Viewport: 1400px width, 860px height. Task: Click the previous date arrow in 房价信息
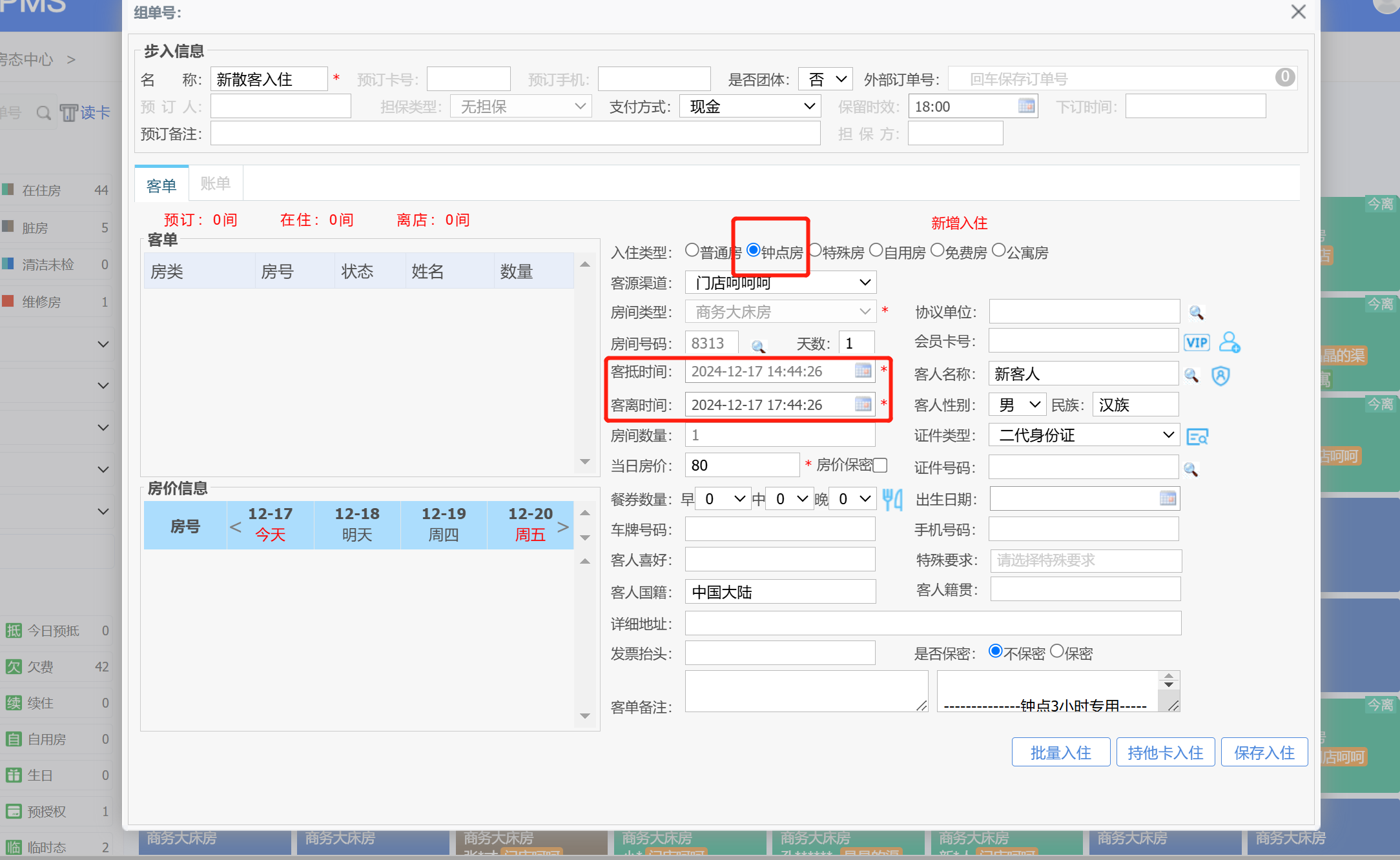click(x=236, y=527)
